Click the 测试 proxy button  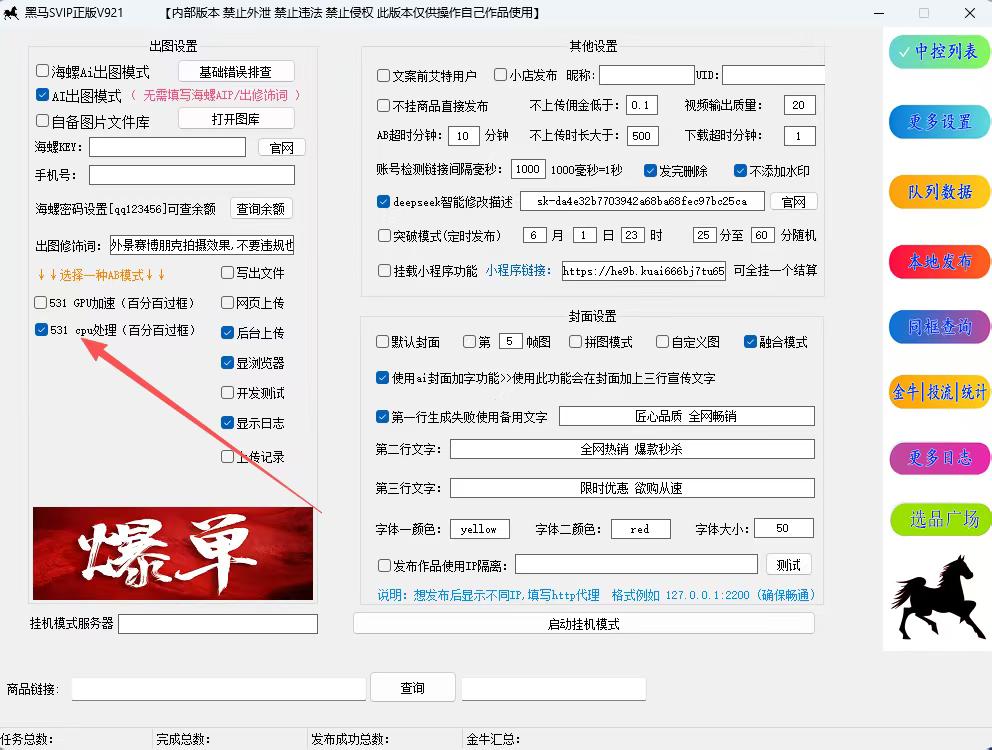tap(788, 565)
